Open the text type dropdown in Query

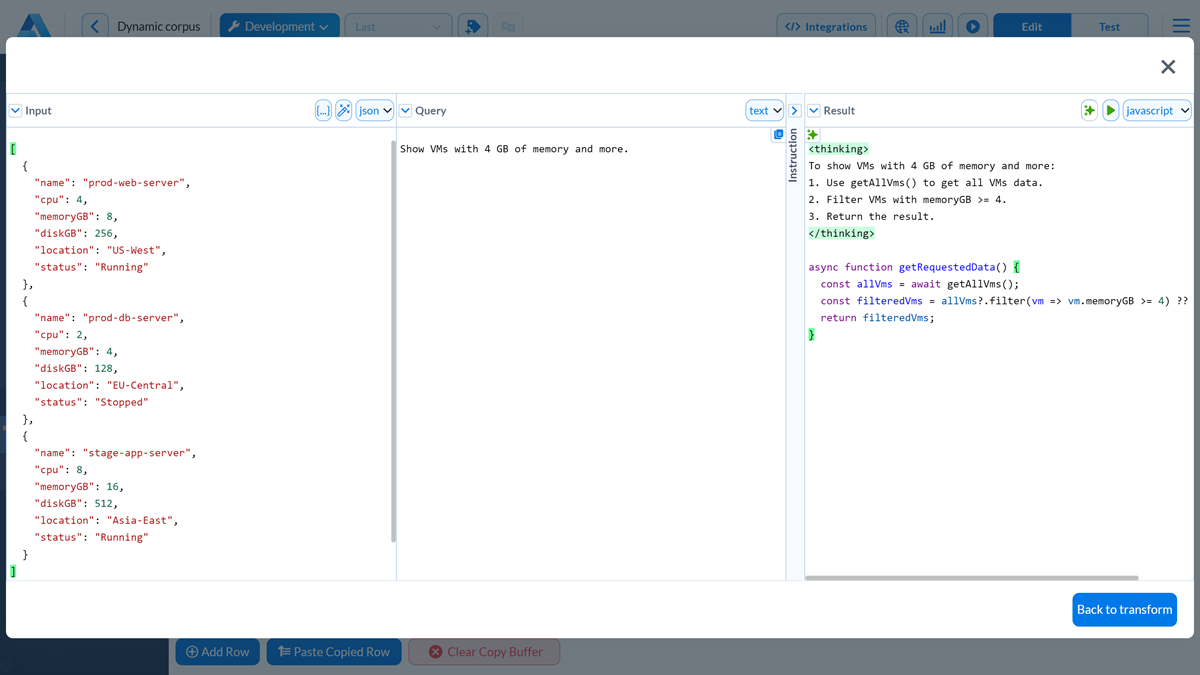coord(765,111)
